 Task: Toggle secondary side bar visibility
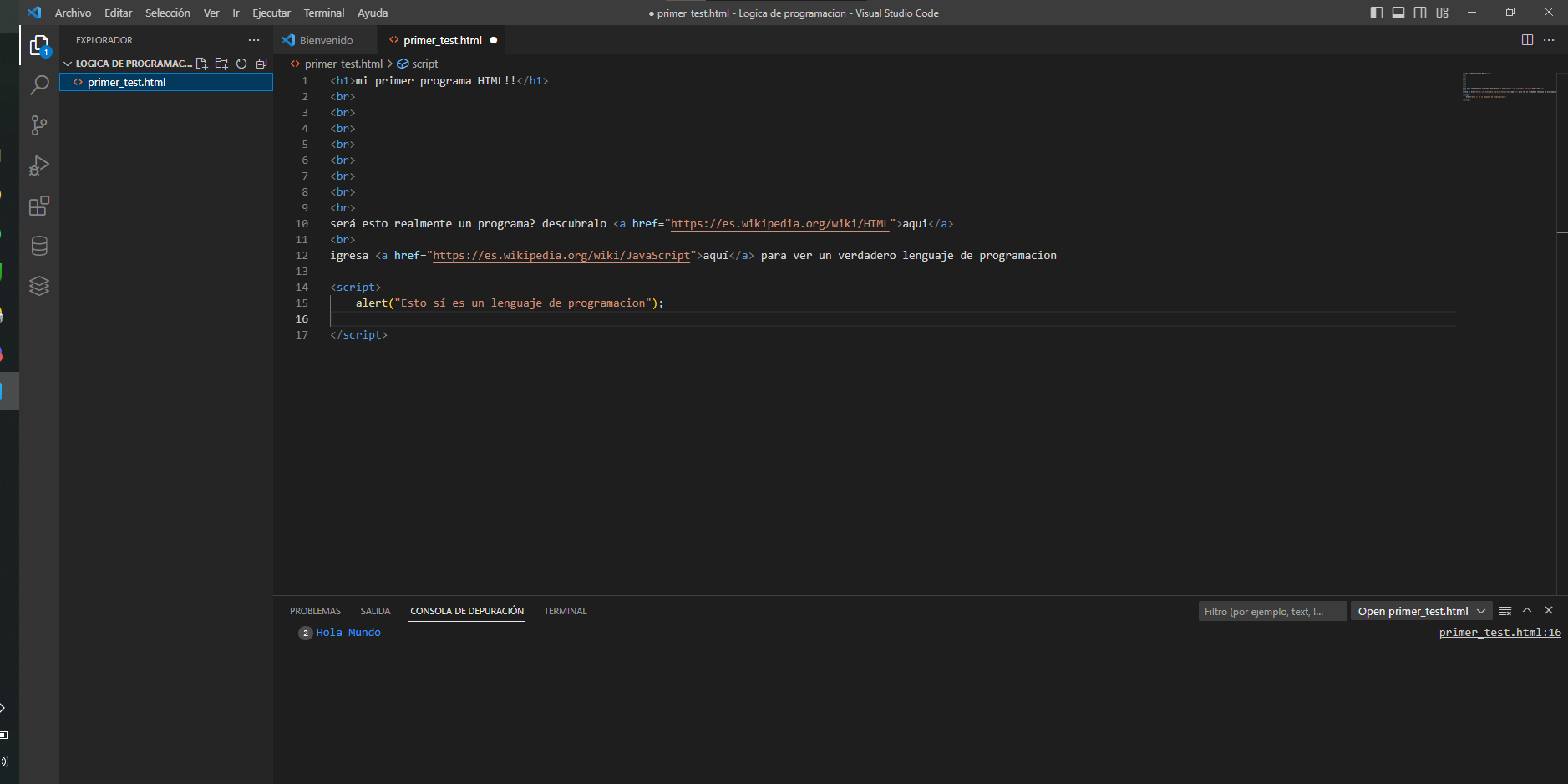(x=1420, y=13)
